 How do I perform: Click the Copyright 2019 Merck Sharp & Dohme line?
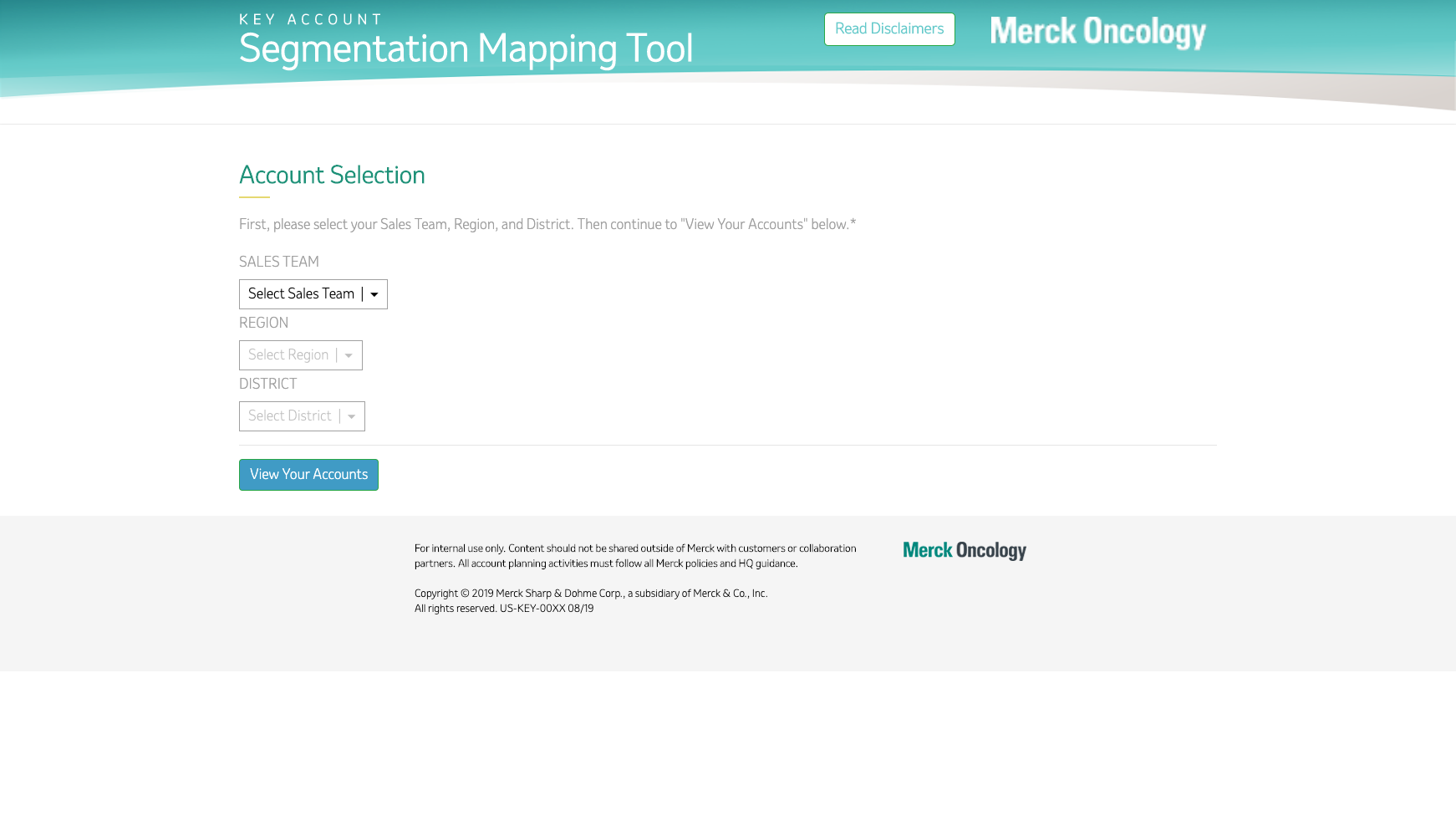pos(590,594)
